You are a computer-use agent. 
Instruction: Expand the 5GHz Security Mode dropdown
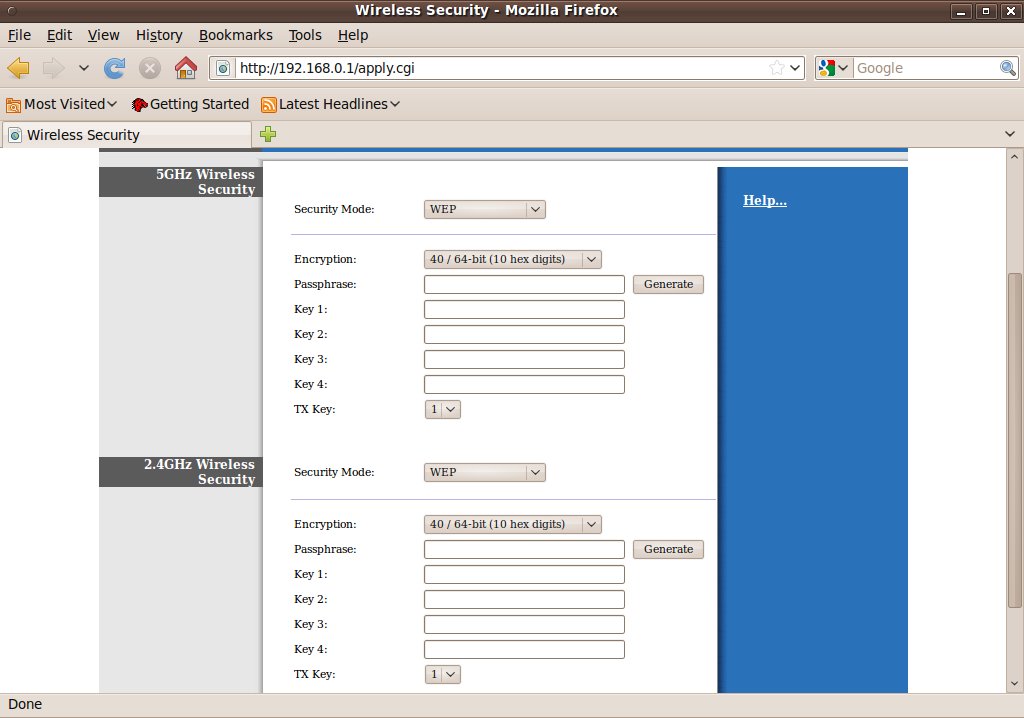484,209
